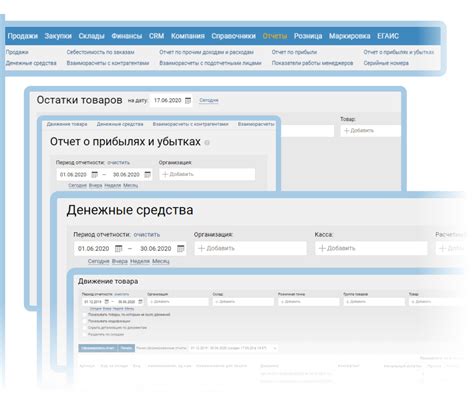The width and height of the screenshot is (474, 401).
Task: Click calendar icon beside 17.06.2020 date
Action: pyautogui.click(x=188, y=100)
